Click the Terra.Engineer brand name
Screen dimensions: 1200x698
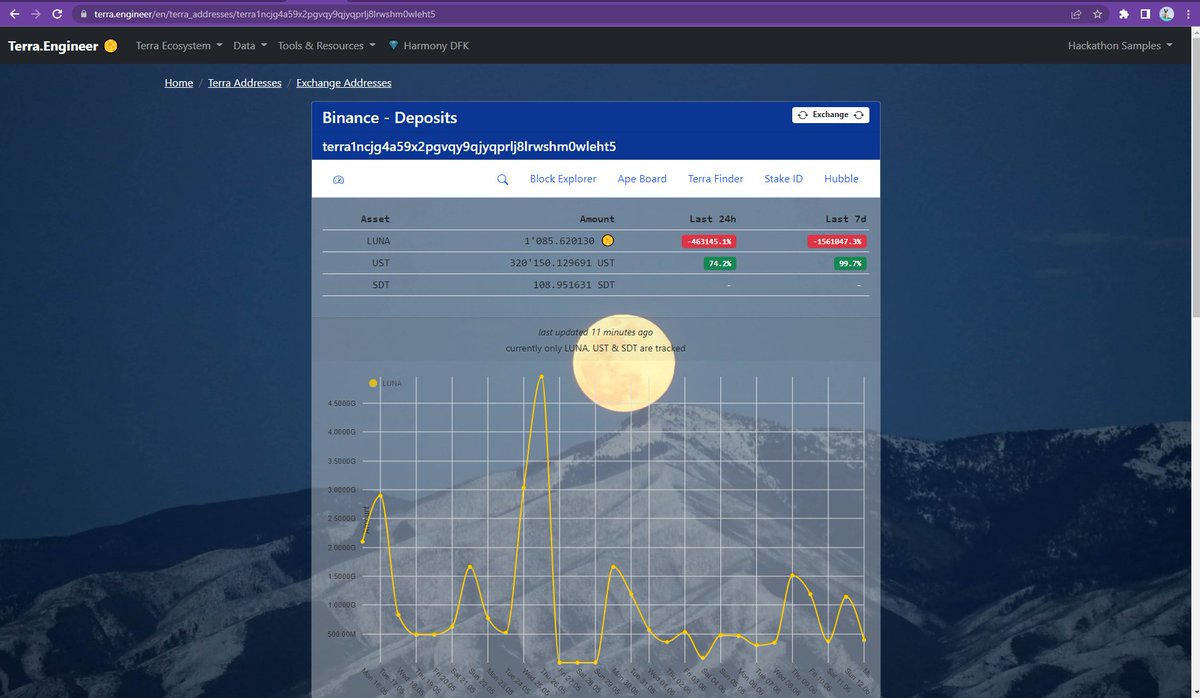coord(53,46)
